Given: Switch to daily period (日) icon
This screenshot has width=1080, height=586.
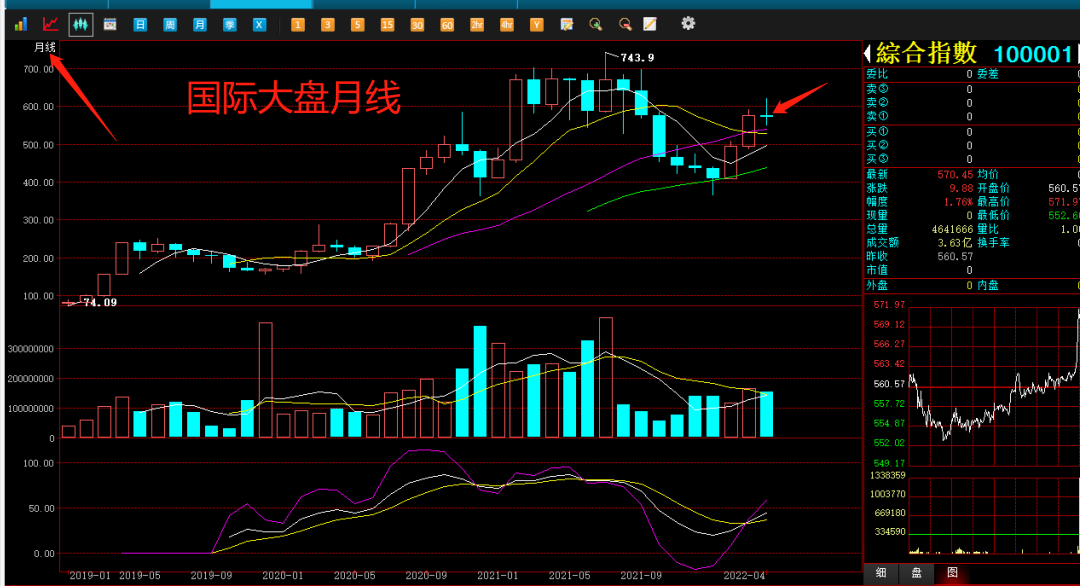Looking at the screenshot, I should [140, 25].
